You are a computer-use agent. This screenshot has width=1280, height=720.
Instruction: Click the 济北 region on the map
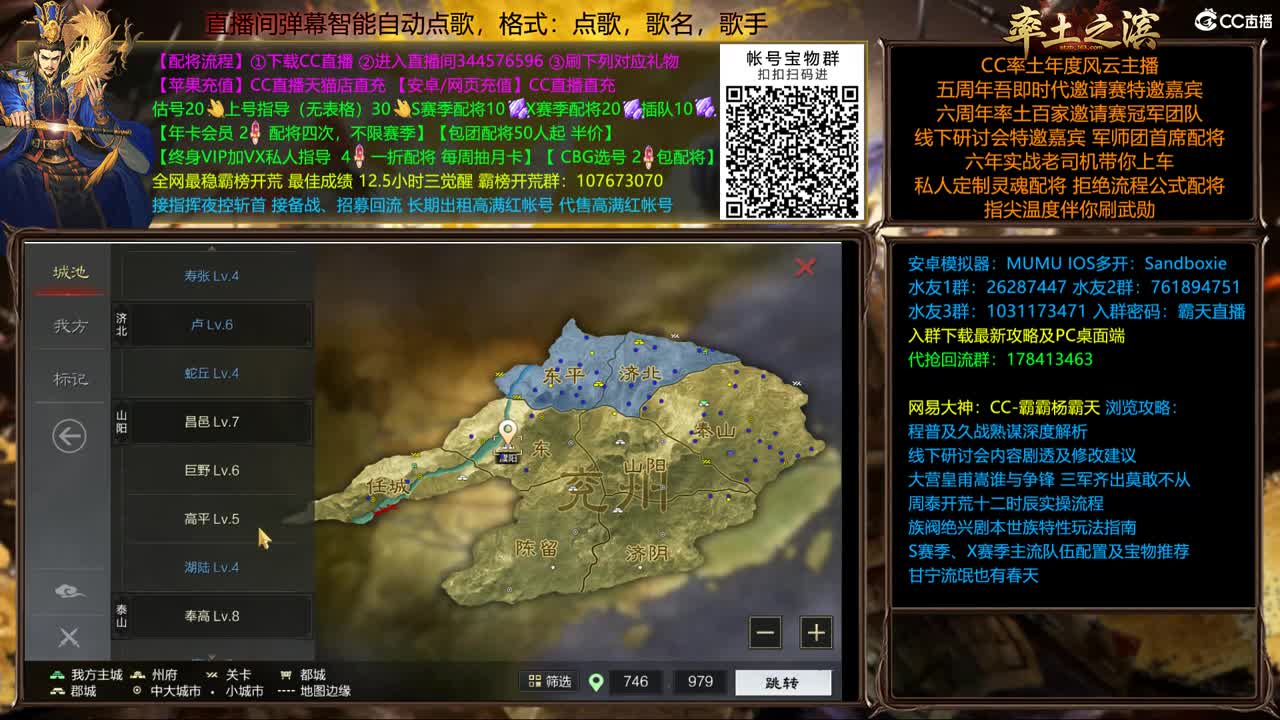pyautogui.click(x=641, y=375)
